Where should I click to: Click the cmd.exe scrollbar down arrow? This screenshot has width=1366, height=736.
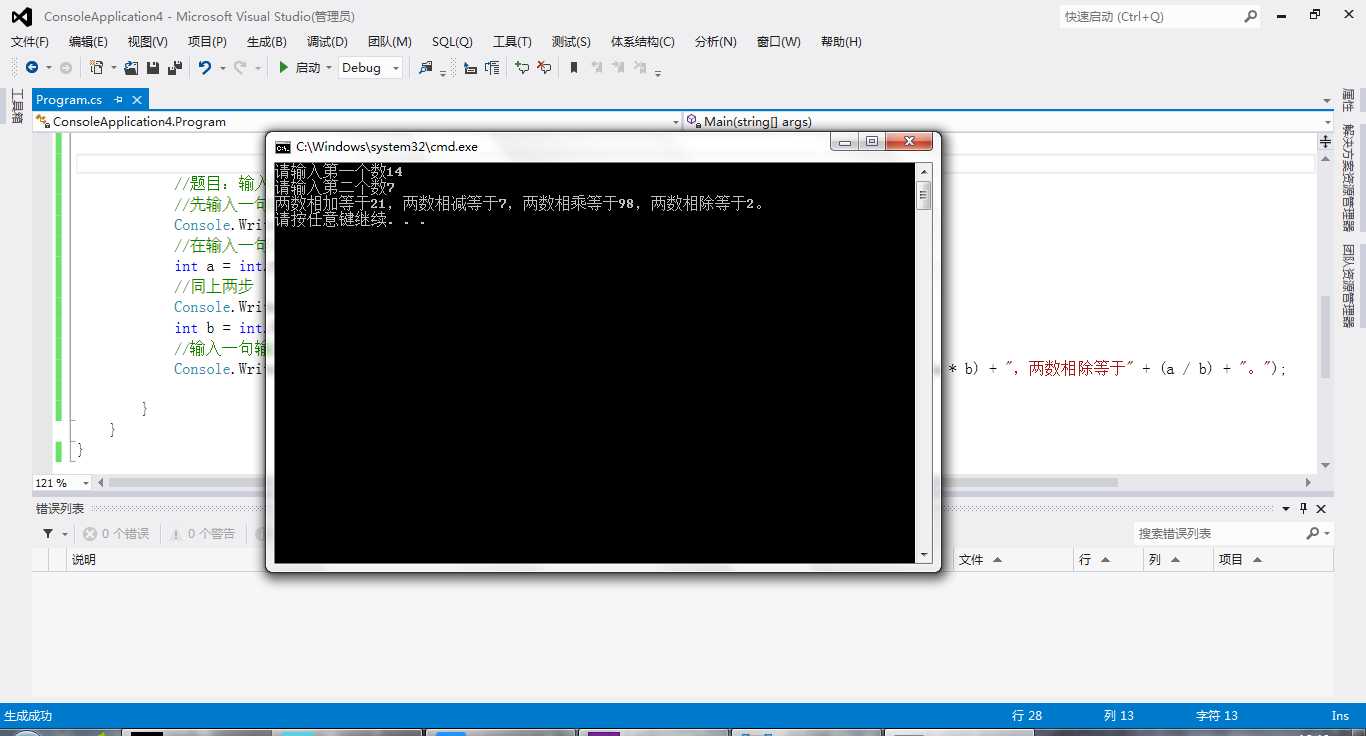(924, 555)
